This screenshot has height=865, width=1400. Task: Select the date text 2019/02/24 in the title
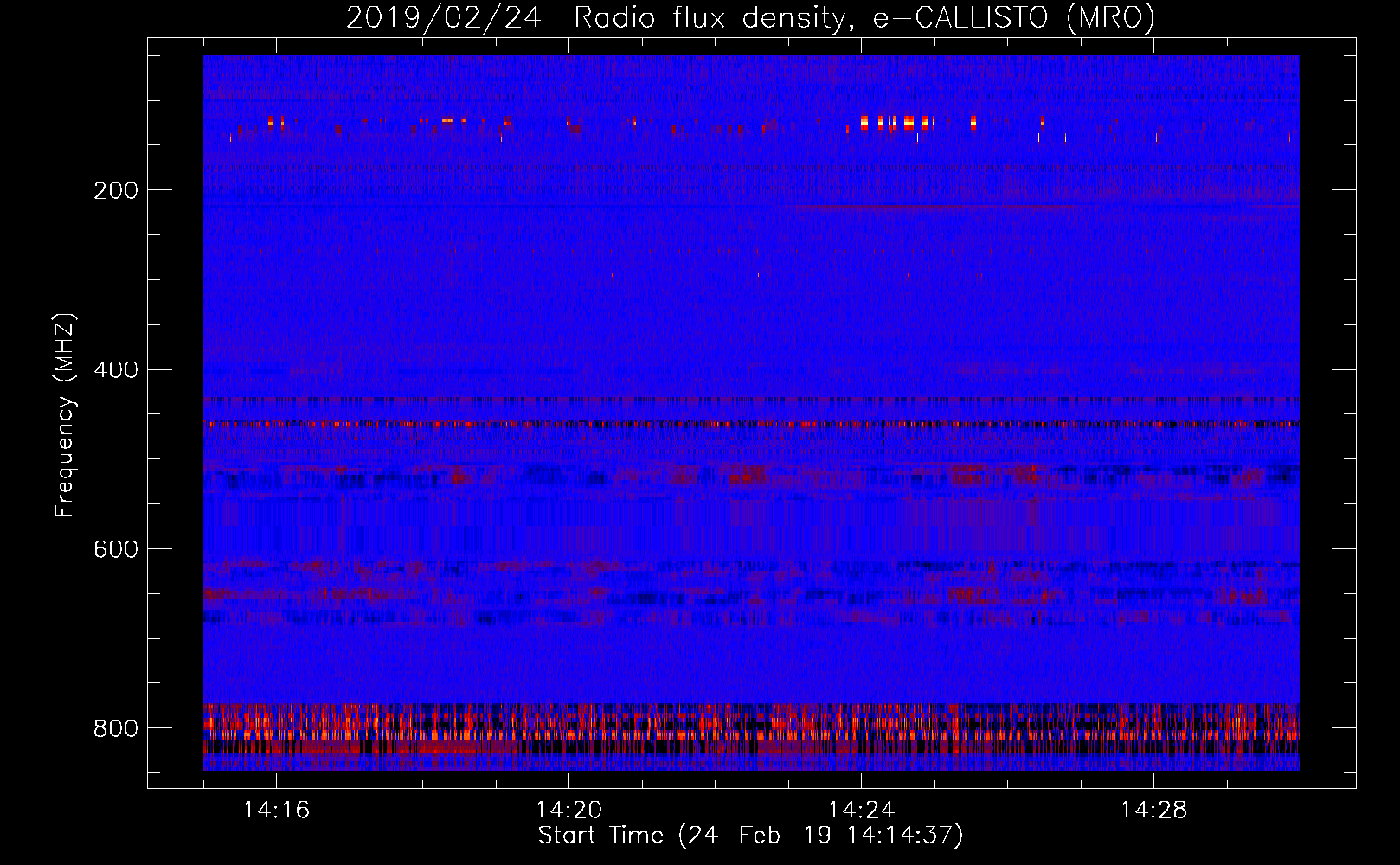[x=444, y=17]
